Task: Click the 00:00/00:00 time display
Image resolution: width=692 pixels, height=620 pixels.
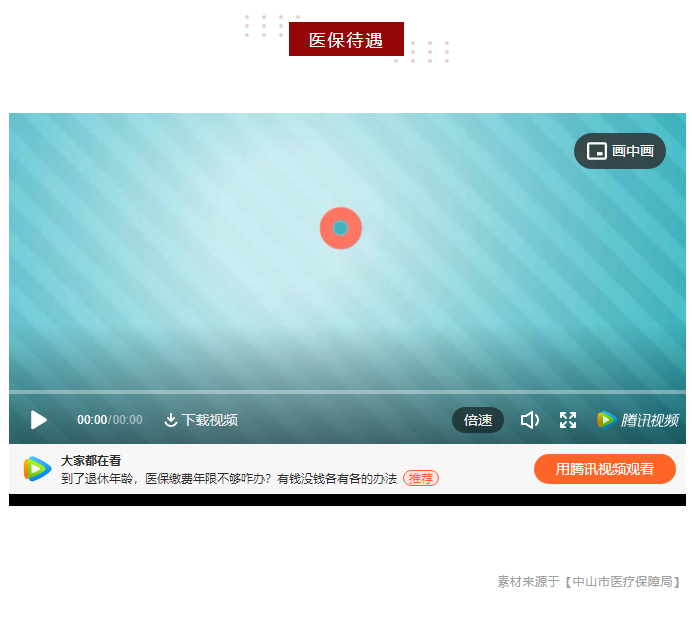Action: pyautogui.click(x=110, y=420)
